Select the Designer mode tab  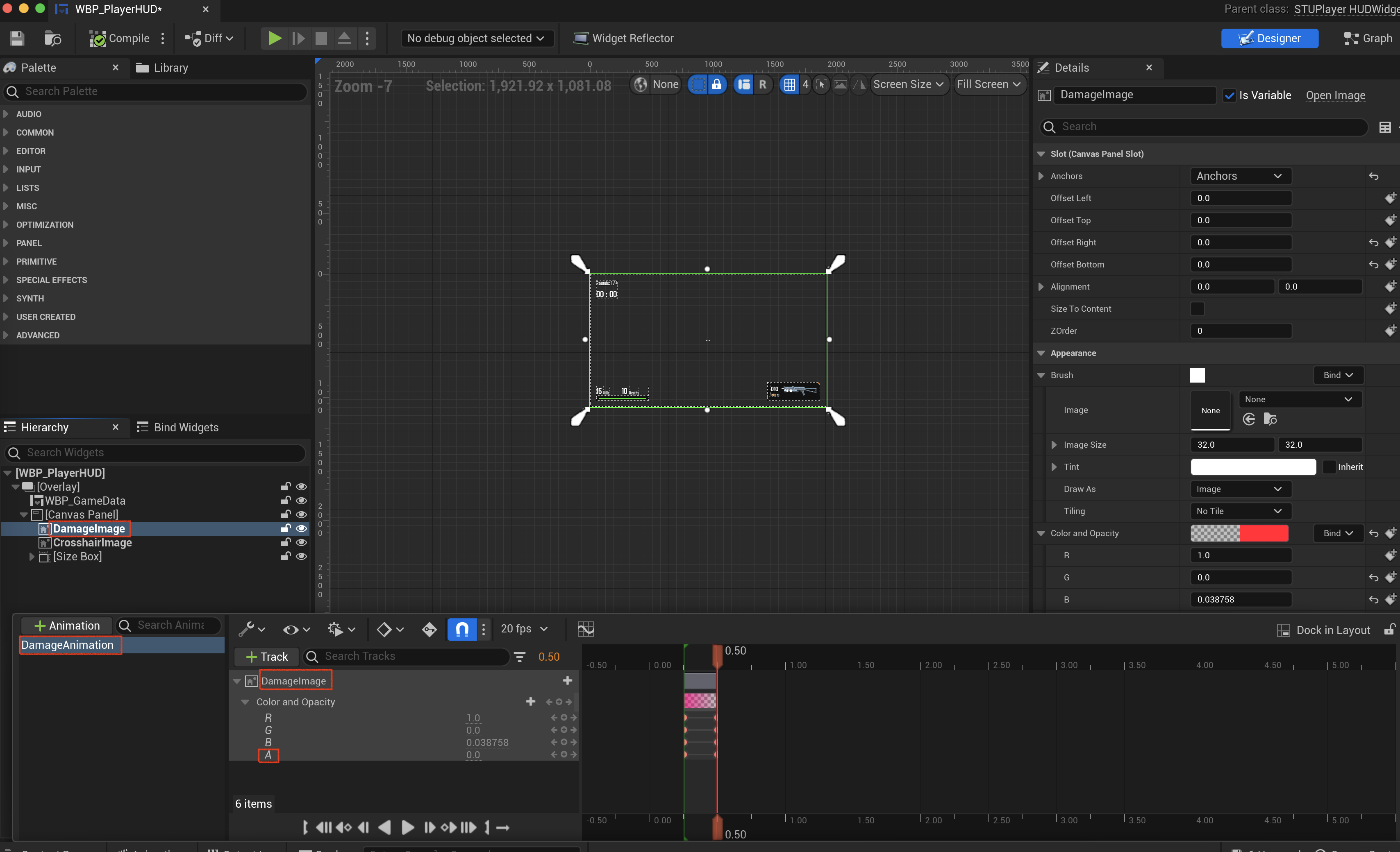click(1269, 38)
